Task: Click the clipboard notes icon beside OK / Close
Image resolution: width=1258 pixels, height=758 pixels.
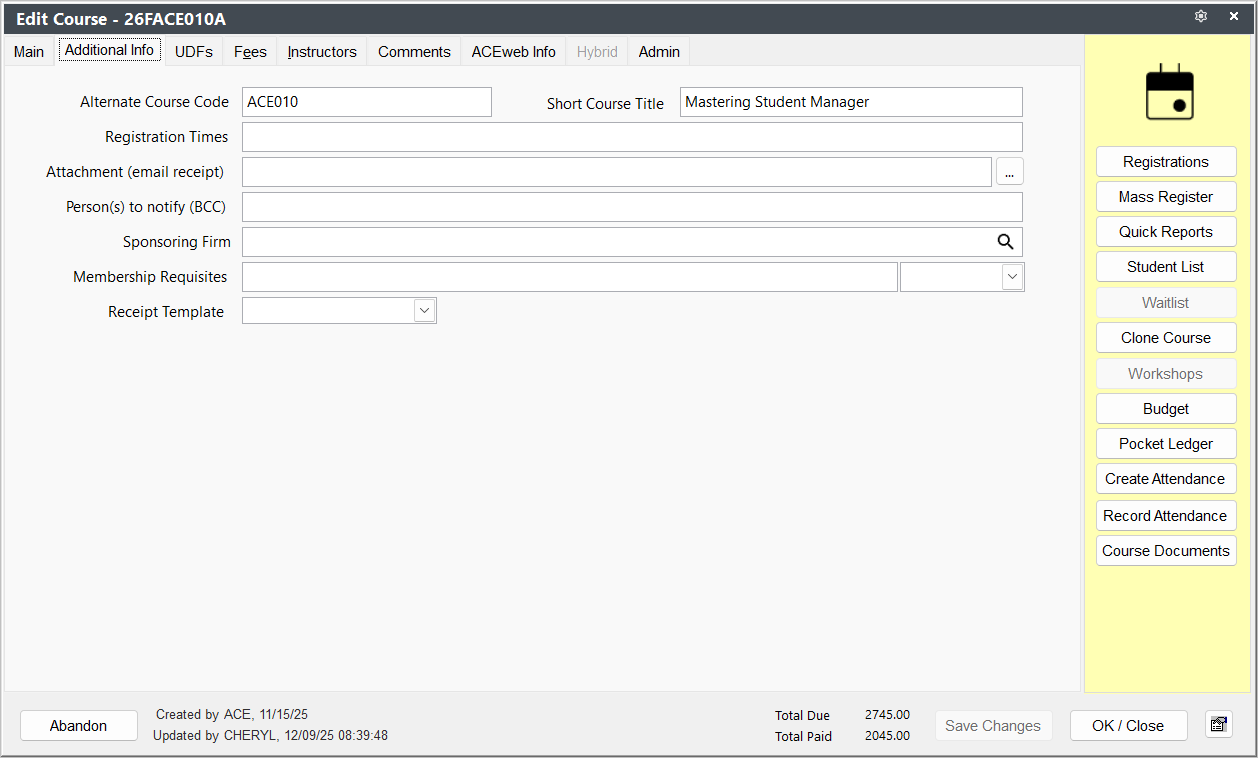Action: (x=1219, y=725)
